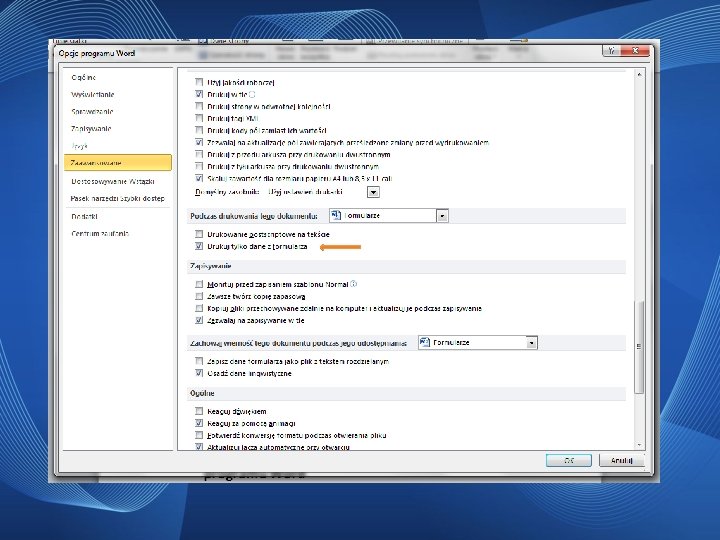Open the Zapisywanie category in sidebar
The height and width of the screenshot is (540, 720).
coord(91,129)
